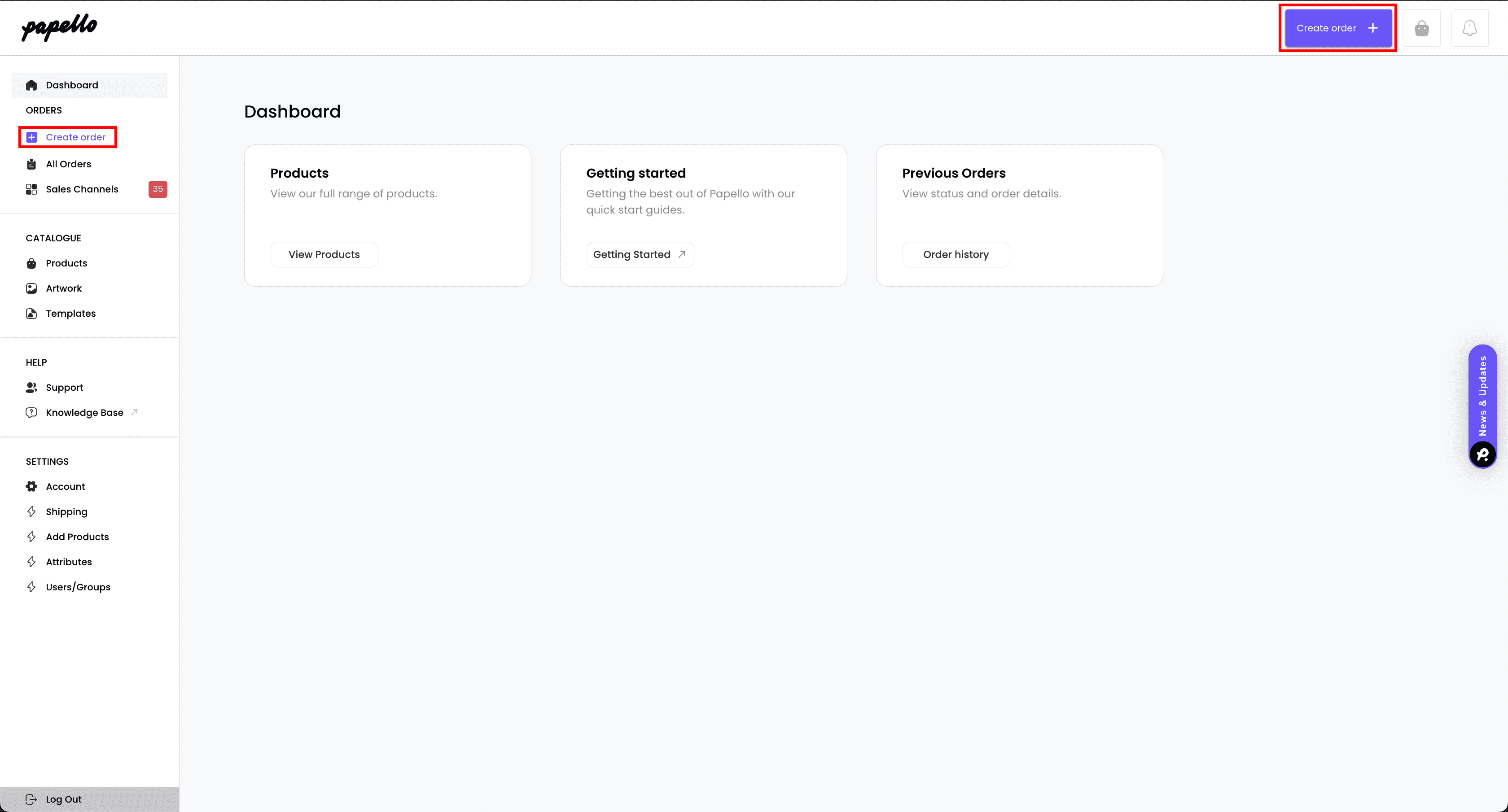Click the Users/Groups lightning icon
The height and width of the screenshot is (812, 1508).
tap(31, 587)
